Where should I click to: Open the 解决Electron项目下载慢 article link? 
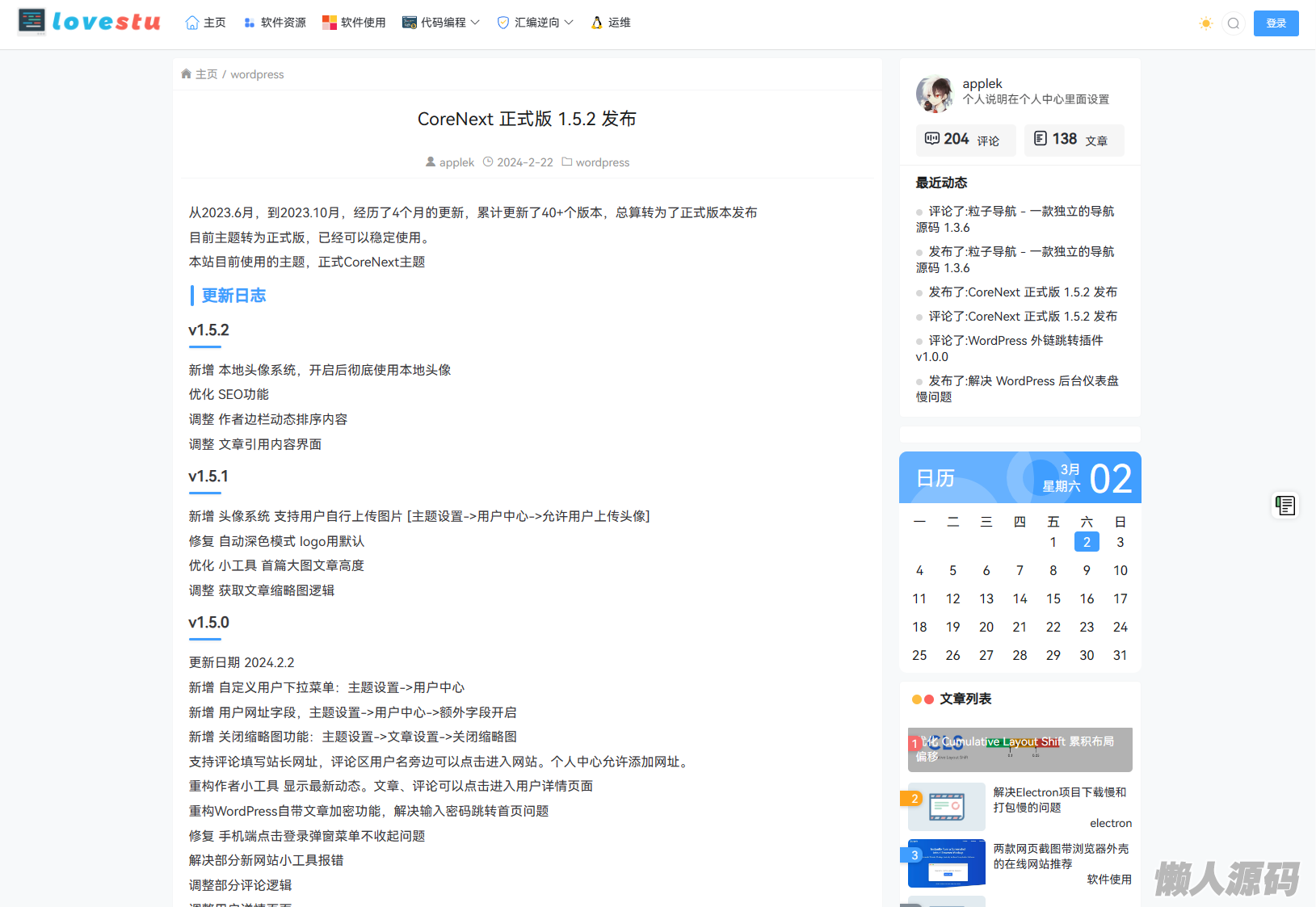pyautogui.click(x=1059, y=800)
